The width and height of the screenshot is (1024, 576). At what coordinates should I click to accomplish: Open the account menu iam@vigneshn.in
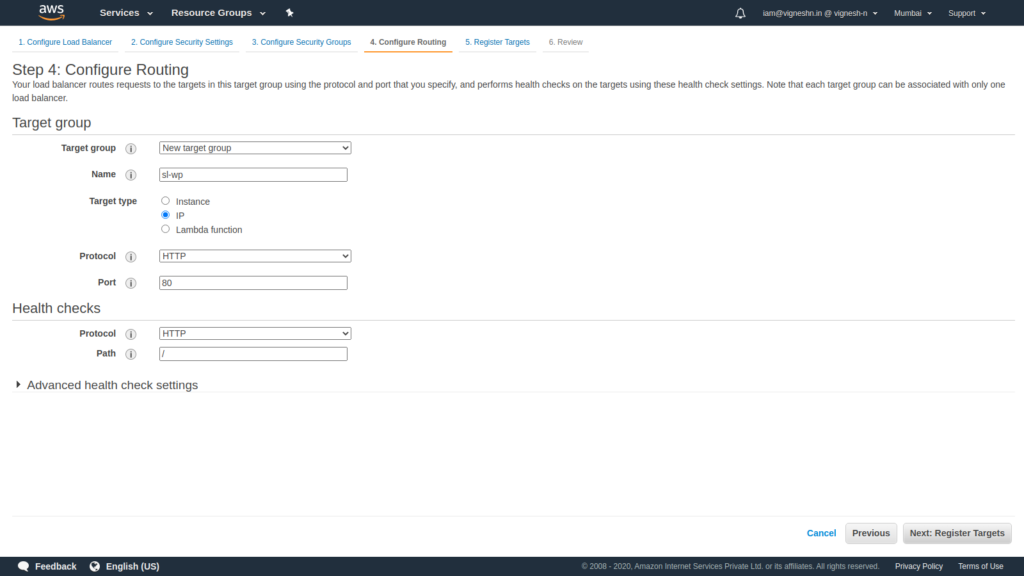820,13
